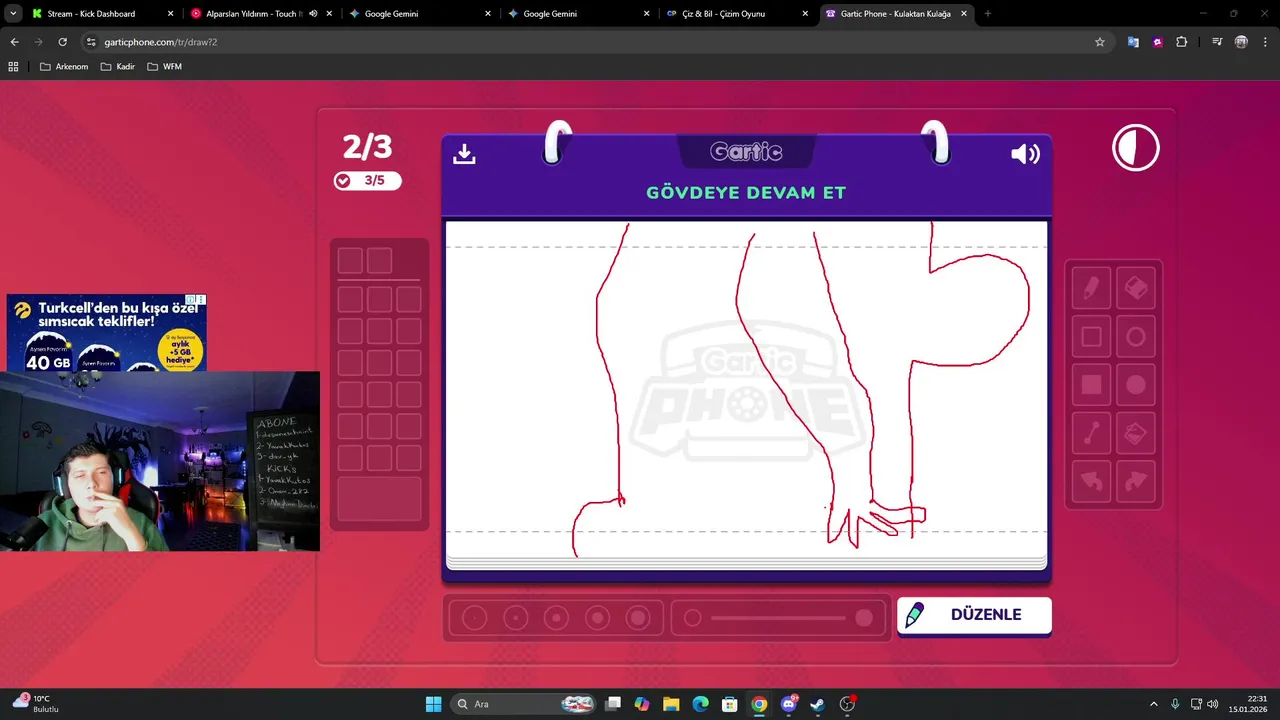This screenshot has height=720, width=1280.
Task: Close the Çiz & Bil tab
Action: [806, 14]
